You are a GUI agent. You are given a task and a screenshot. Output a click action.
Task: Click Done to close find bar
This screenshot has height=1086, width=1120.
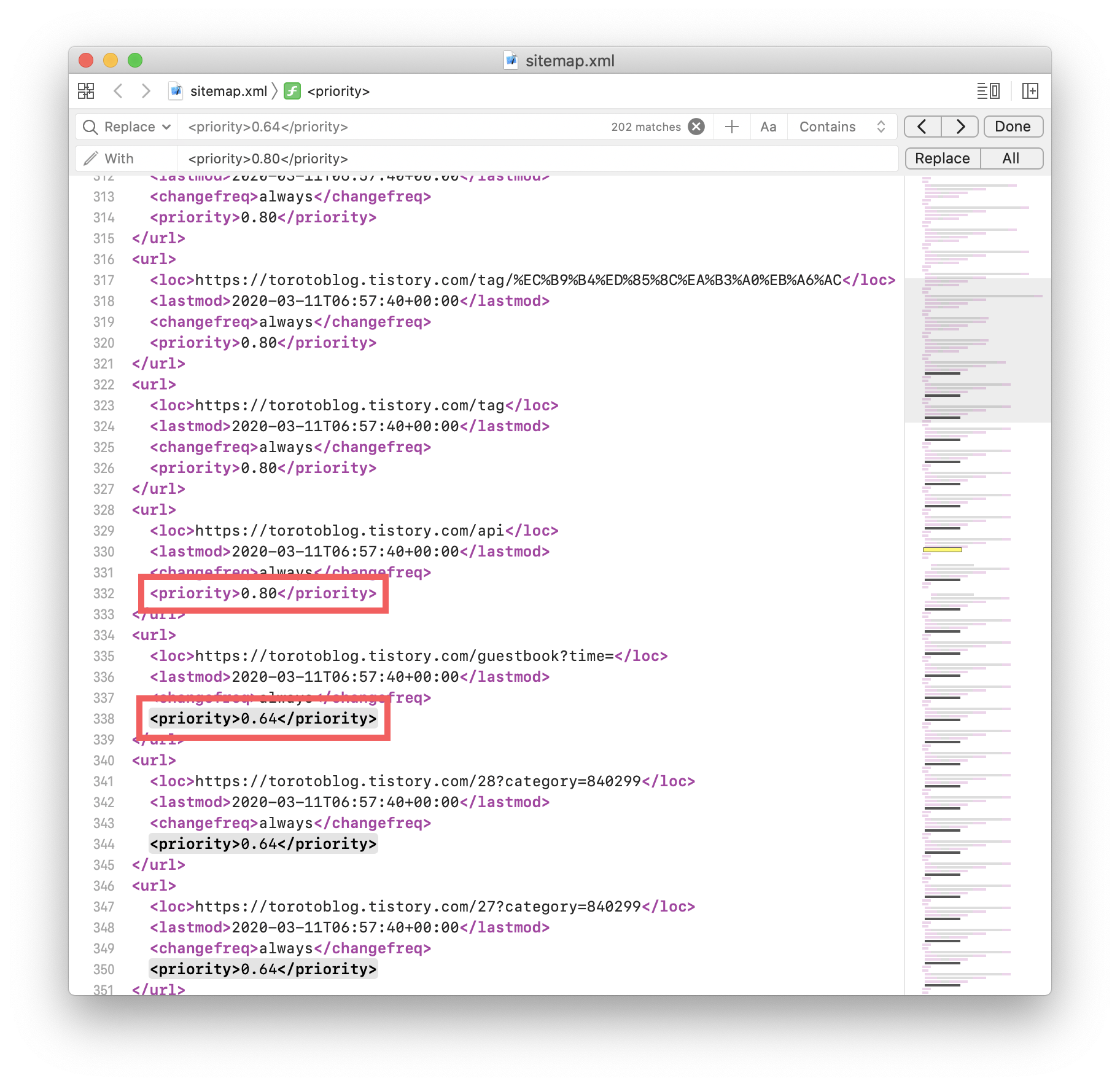pyautogui.click(x=1013, y=127)
